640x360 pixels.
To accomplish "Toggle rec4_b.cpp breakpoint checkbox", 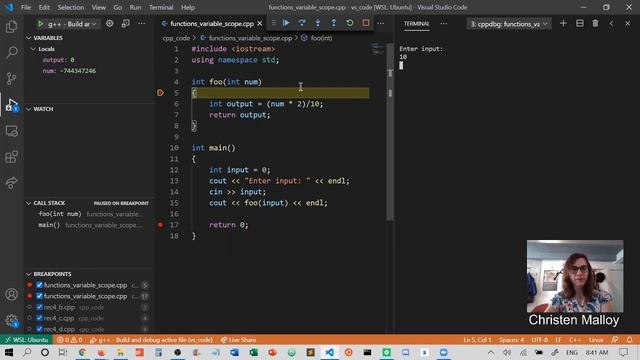I will 40,307.
